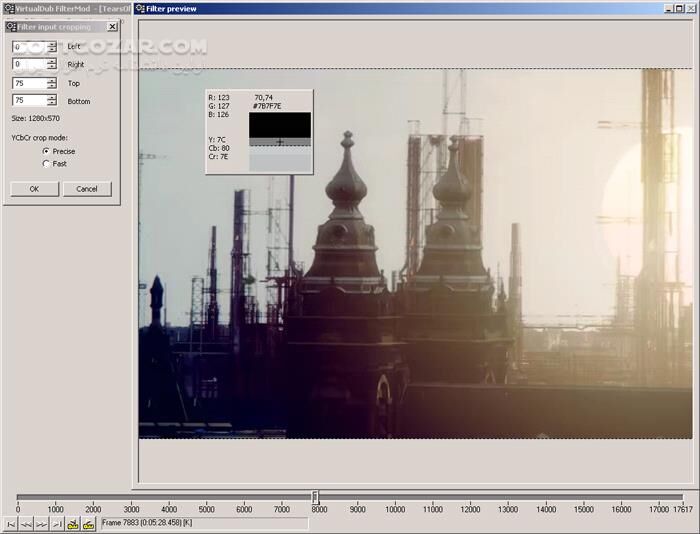Decrease the Bottom crop value spinner
The image size is (700, 534).
pos(52,104)
